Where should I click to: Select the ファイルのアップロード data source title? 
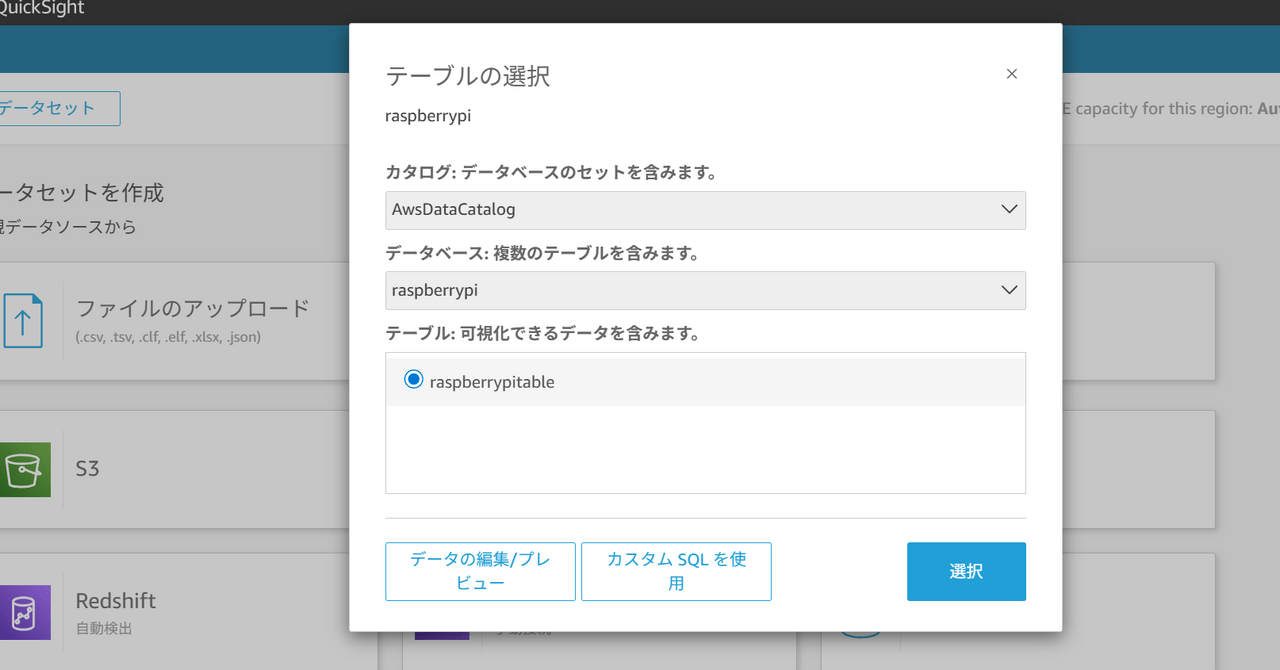(193, 308)
